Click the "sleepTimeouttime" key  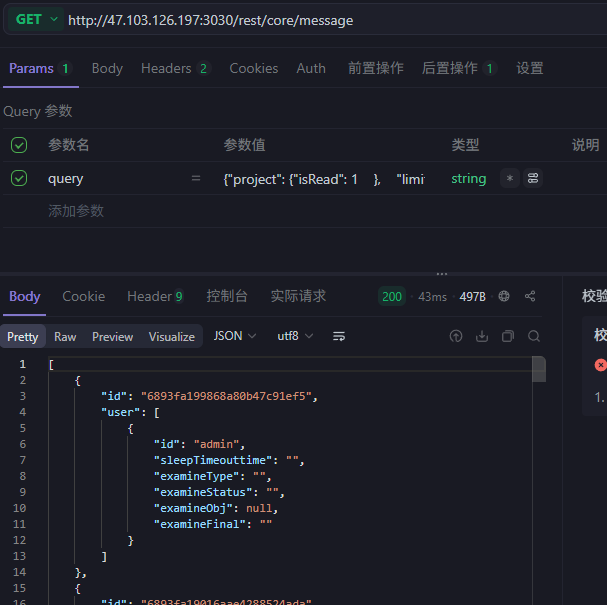click(213, 460)
